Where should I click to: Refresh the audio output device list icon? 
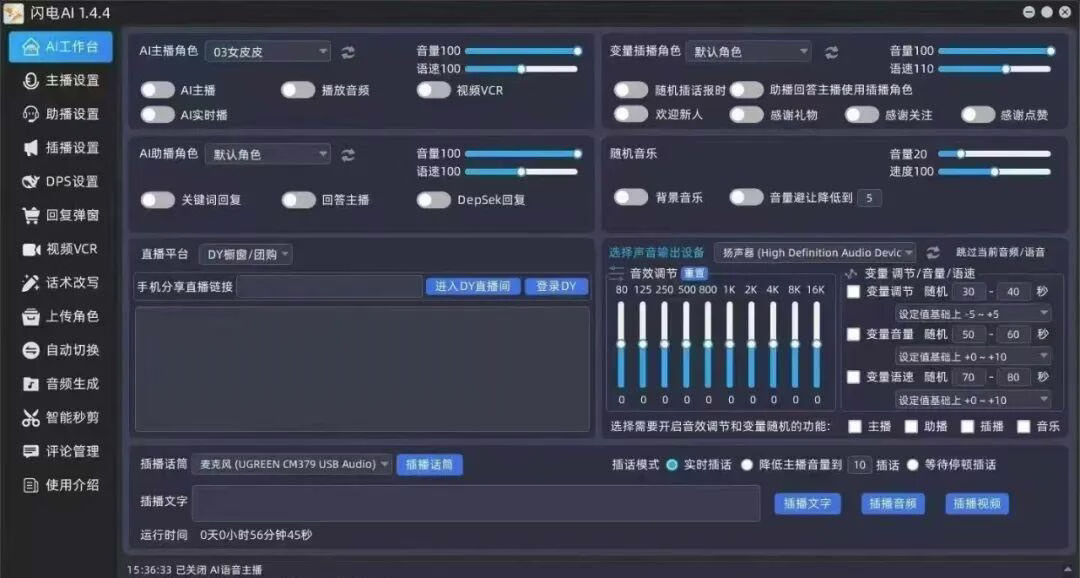[x=933, y=253]
